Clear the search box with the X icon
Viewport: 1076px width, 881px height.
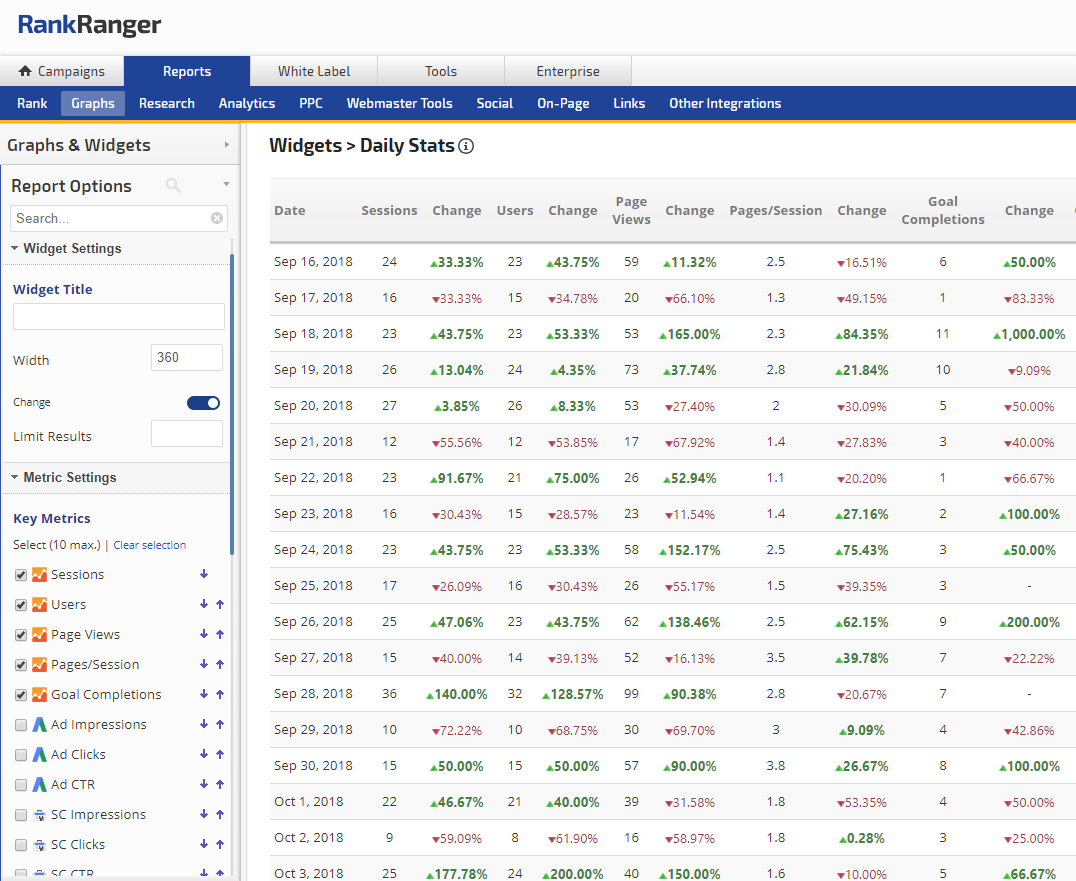coord(217,218)
